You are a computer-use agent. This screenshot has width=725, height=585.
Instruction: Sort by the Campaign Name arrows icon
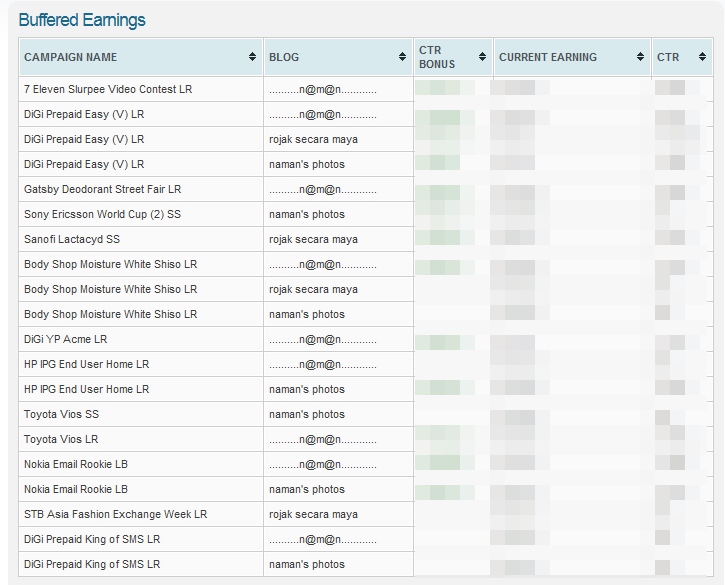pyautogui.click(x=252, y=57)
